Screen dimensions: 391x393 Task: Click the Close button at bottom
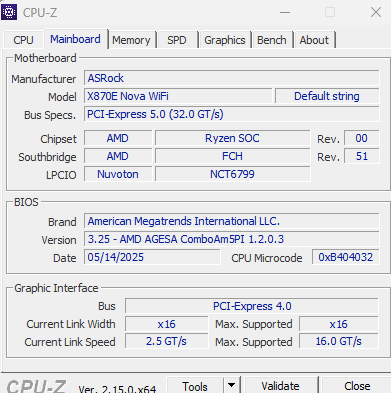pyautogui.click(x=356, y=385)
